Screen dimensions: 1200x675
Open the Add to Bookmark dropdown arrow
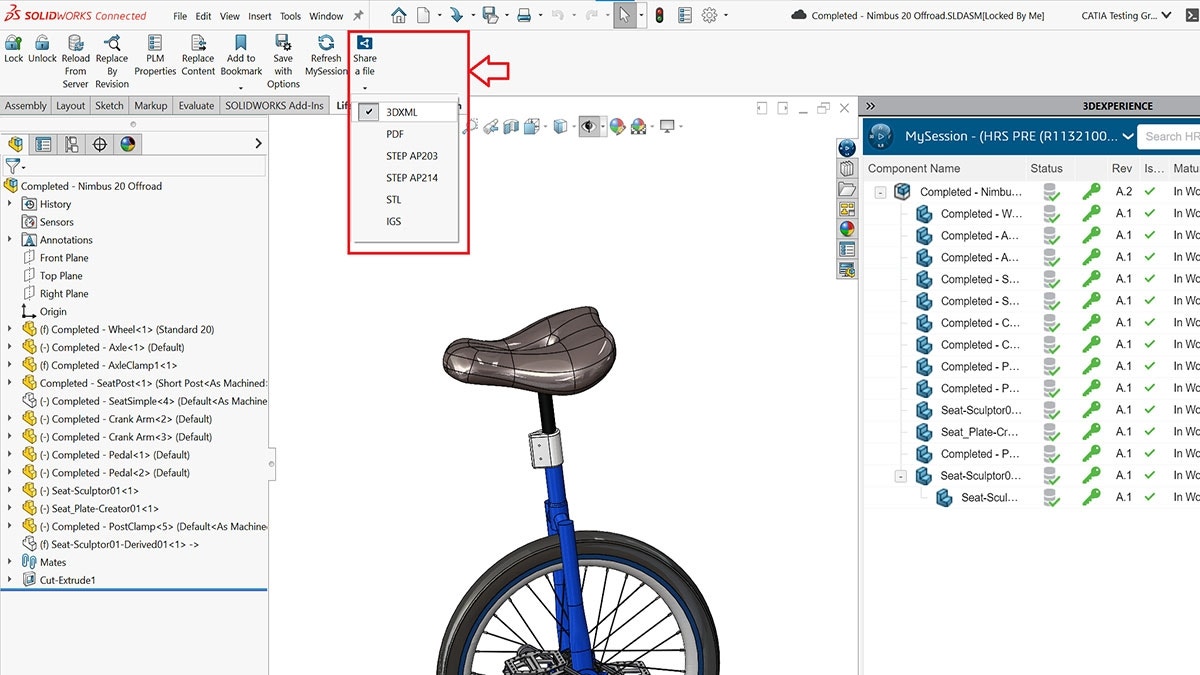click(x=241, y=88)
